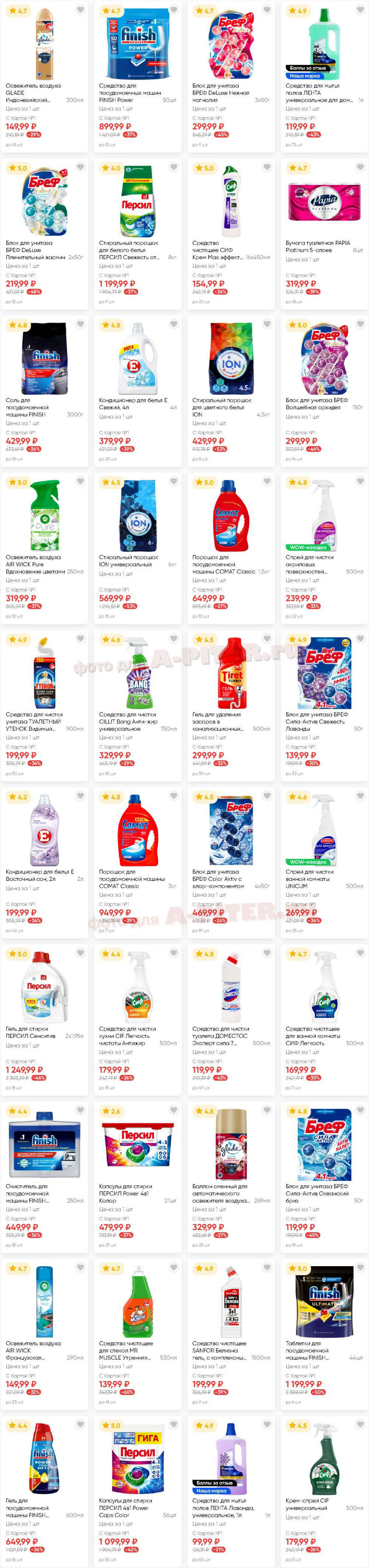The height and width of the screenshot is (1568, 369).
Task: Click 2.6 rating badge on Персил capsules
Action: click(x=111, y=1111)
